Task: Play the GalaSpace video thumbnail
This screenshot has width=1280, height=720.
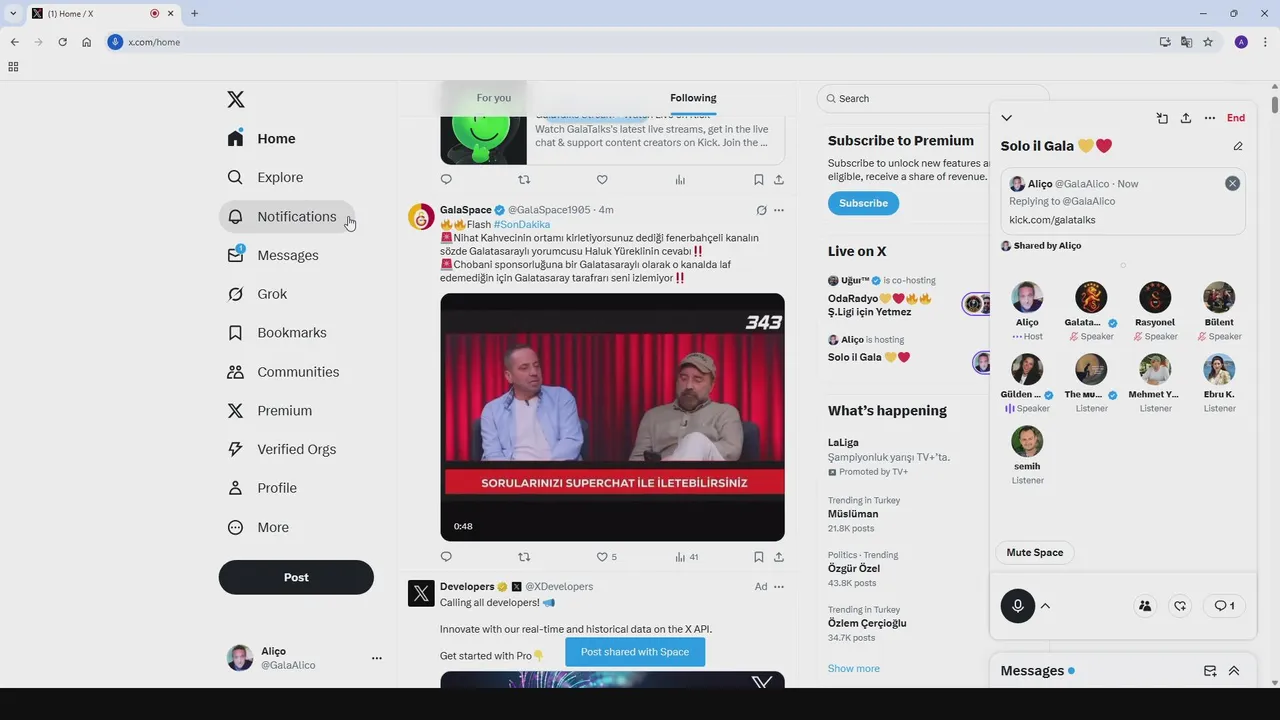Action: (x=612, y=417)
